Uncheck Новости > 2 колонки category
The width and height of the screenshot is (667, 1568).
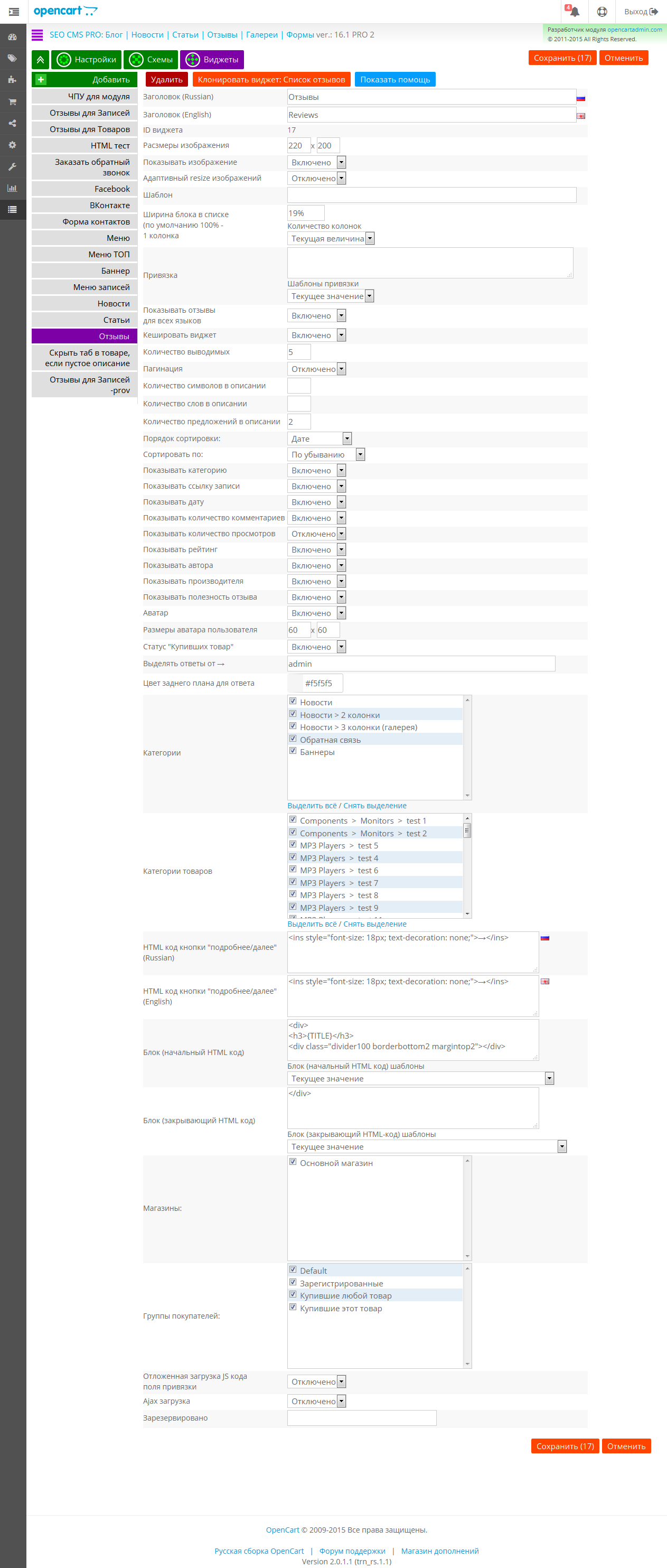coord(293,714)
